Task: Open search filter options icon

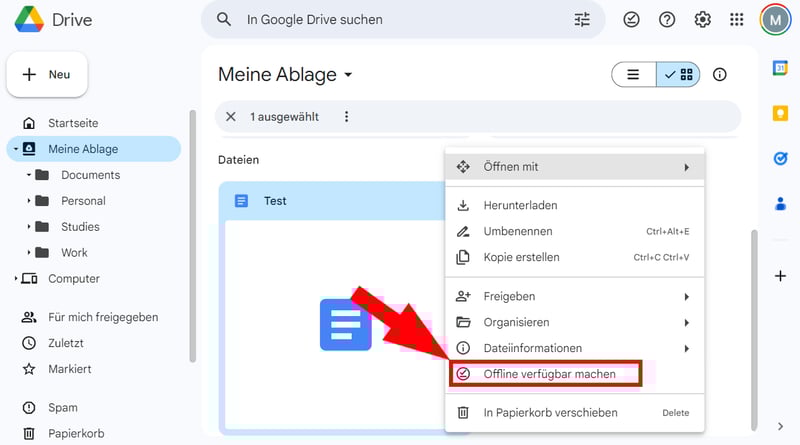Action: [x=582, y=20]
